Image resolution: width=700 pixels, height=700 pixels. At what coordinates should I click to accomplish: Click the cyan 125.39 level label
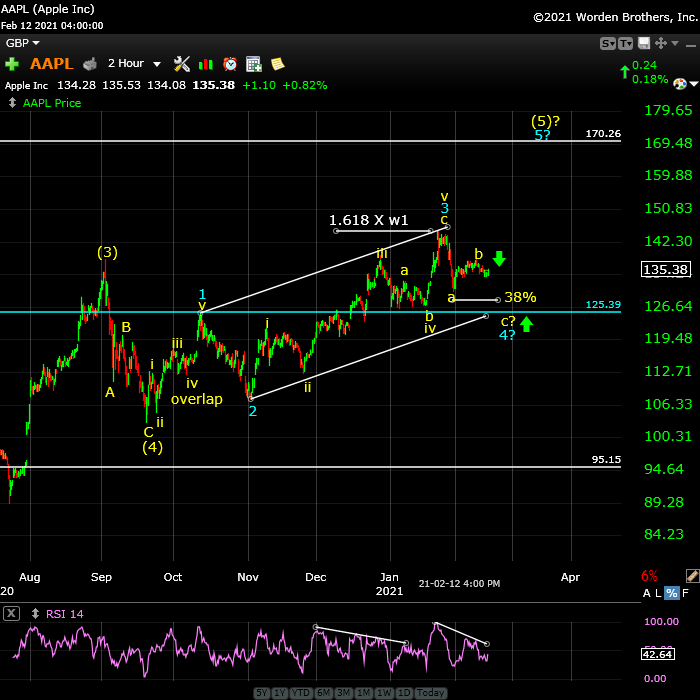[603, 304]
